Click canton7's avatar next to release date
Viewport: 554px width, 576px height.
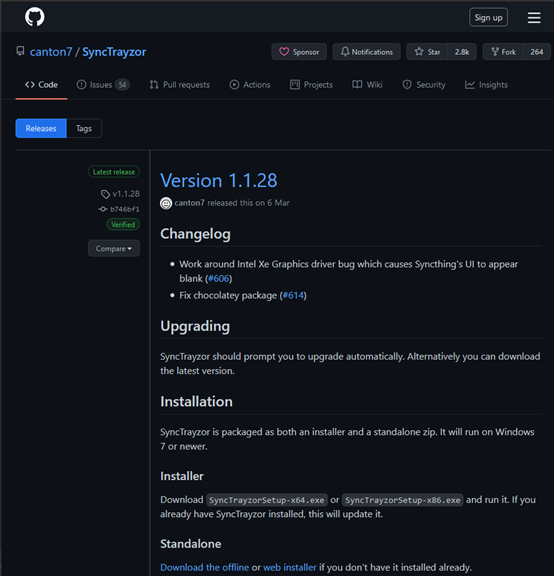(166, 203)
